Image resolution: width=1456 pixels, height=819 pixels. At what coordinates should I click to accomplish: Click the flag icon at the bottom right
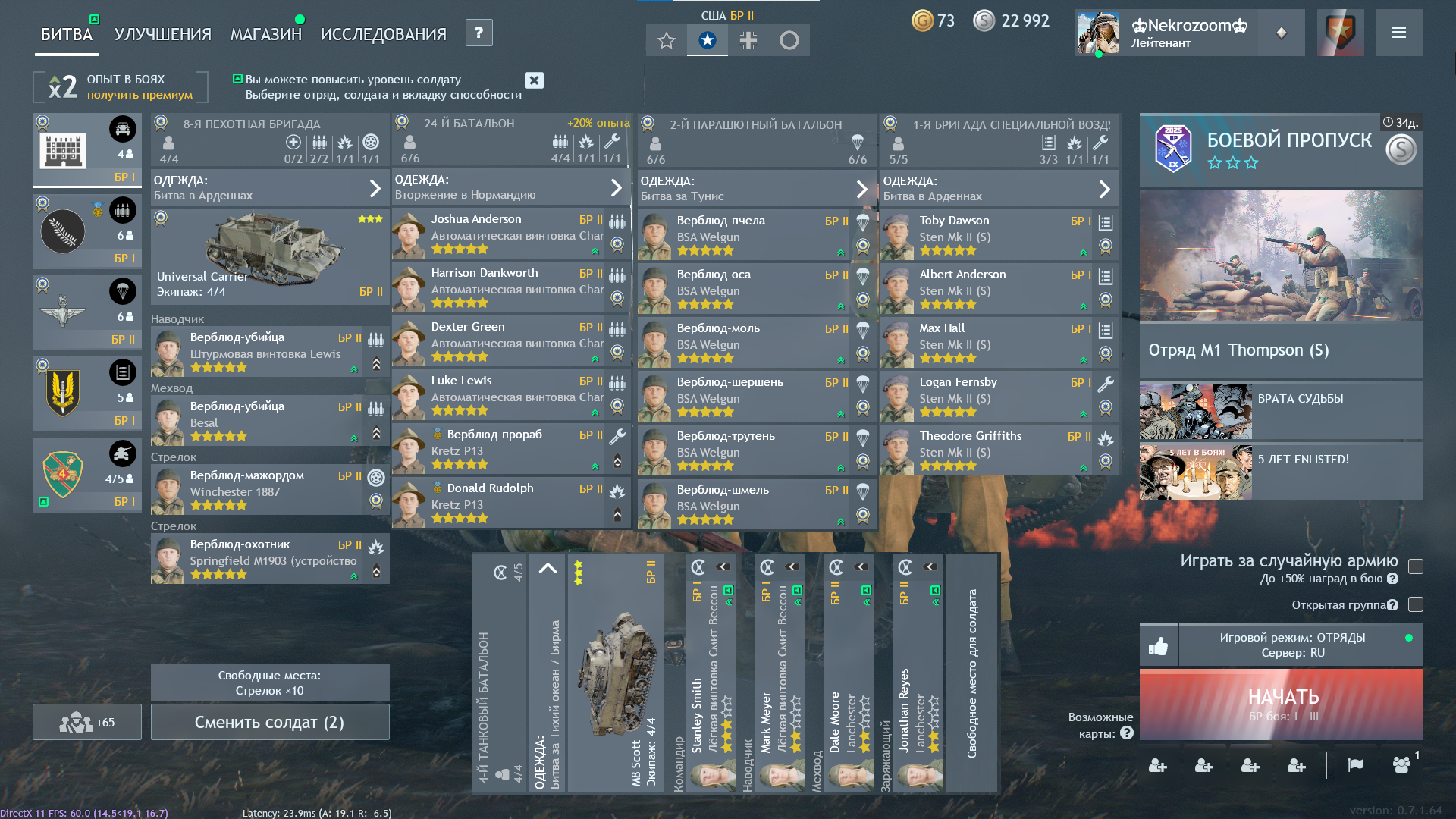tap(1355, 765)
